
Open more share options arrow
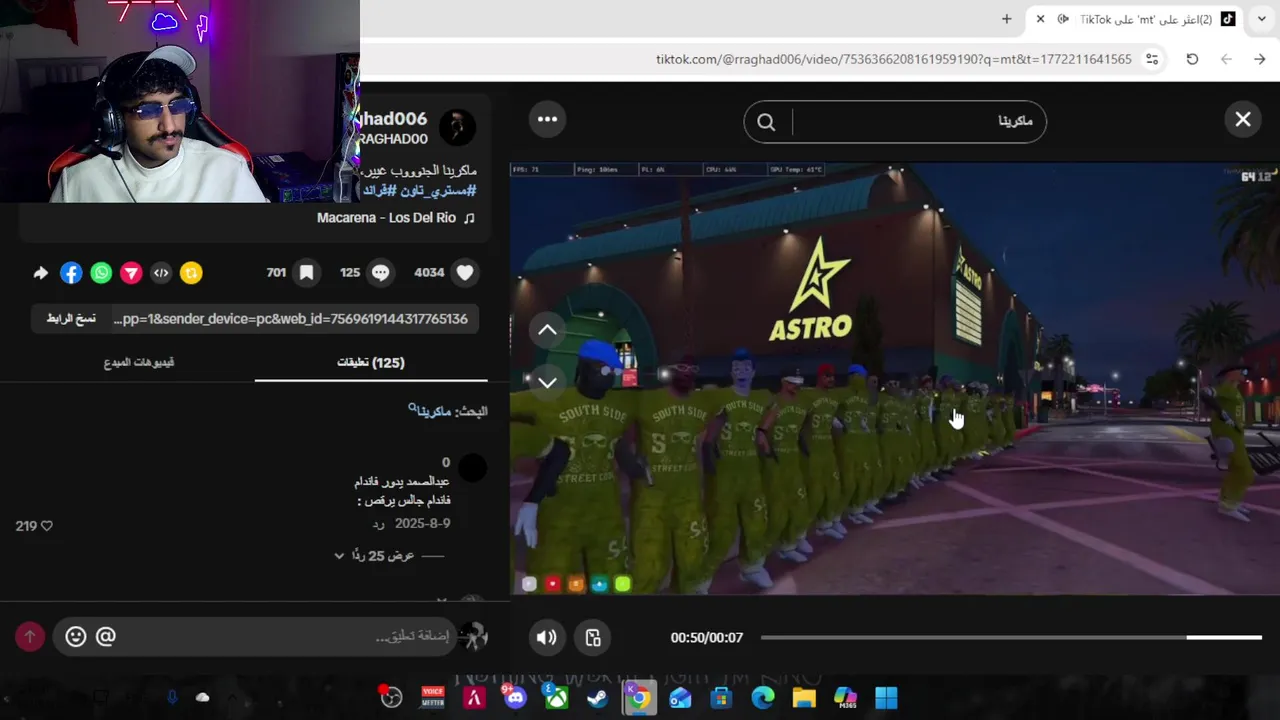point(40,272)
